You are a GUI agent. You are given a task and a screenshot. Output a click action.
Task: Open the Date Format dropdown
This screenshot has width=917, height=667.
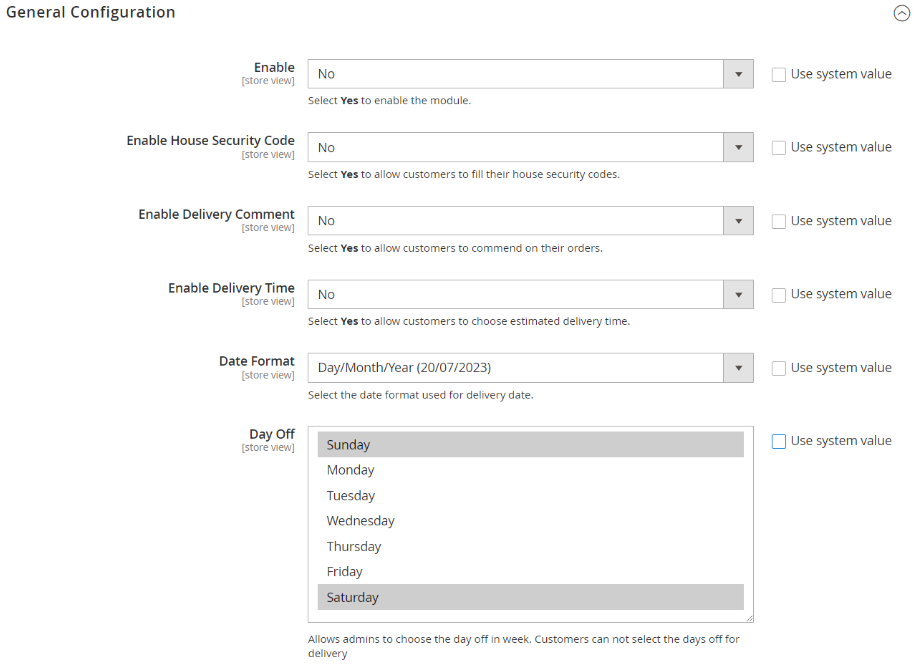(530, 368)
